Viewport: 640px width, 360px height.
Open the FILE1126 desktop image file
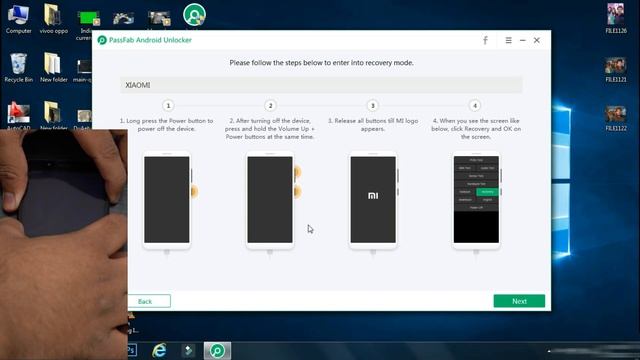616,19
